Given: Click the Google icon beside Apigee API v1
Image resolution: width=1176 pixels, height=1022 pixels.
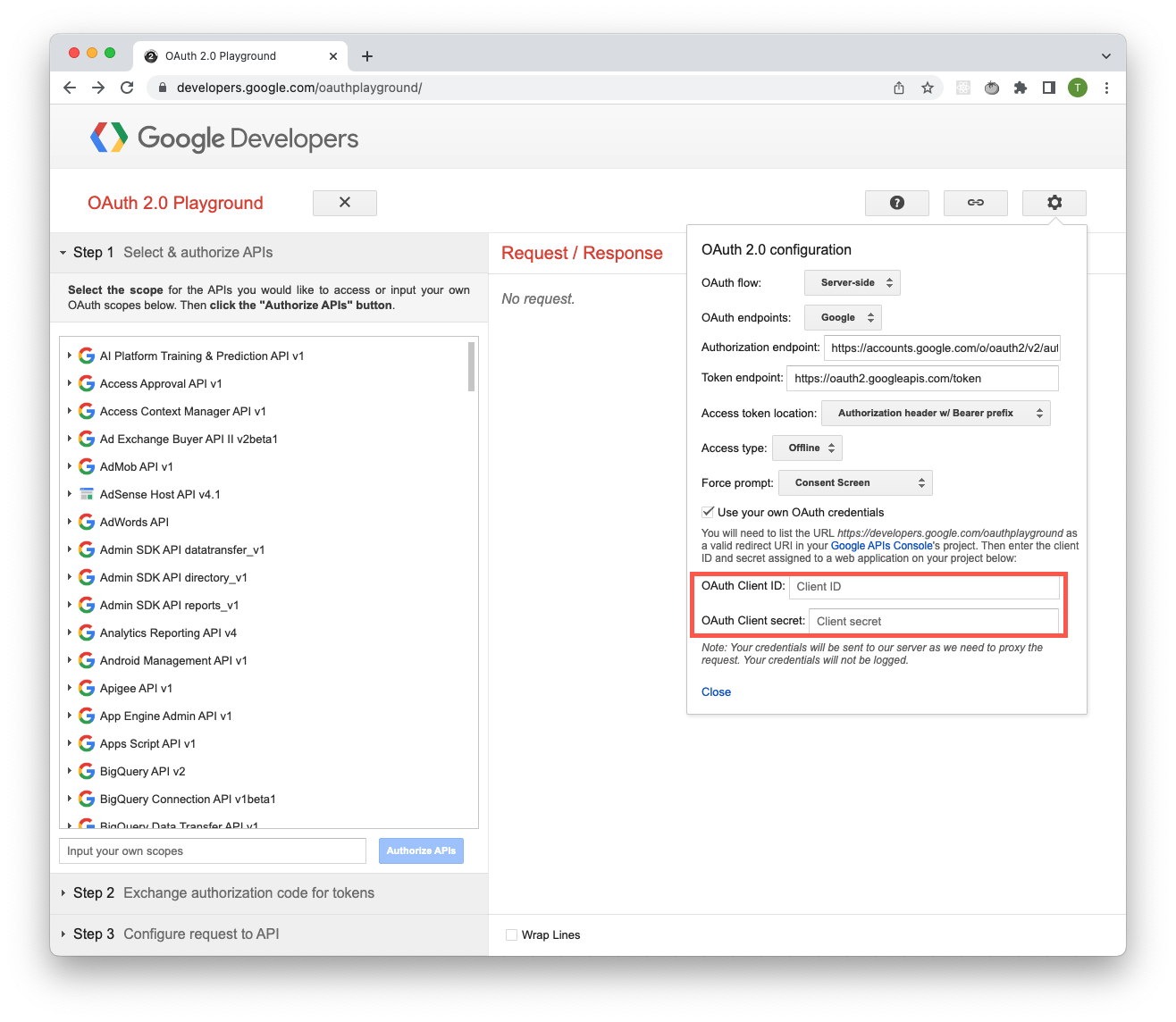Looking at the screenshot, I should tap(87, 688).
